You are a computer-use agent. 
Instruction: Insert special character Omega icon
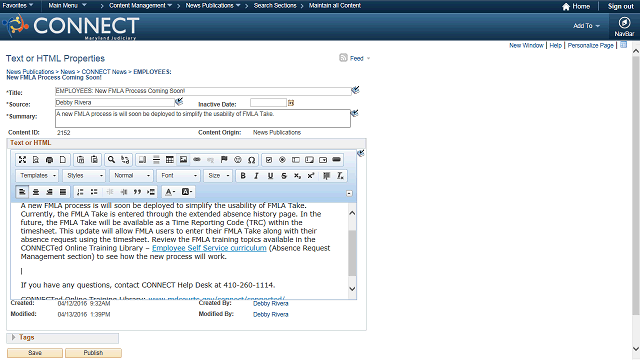(x=251, y=160)
